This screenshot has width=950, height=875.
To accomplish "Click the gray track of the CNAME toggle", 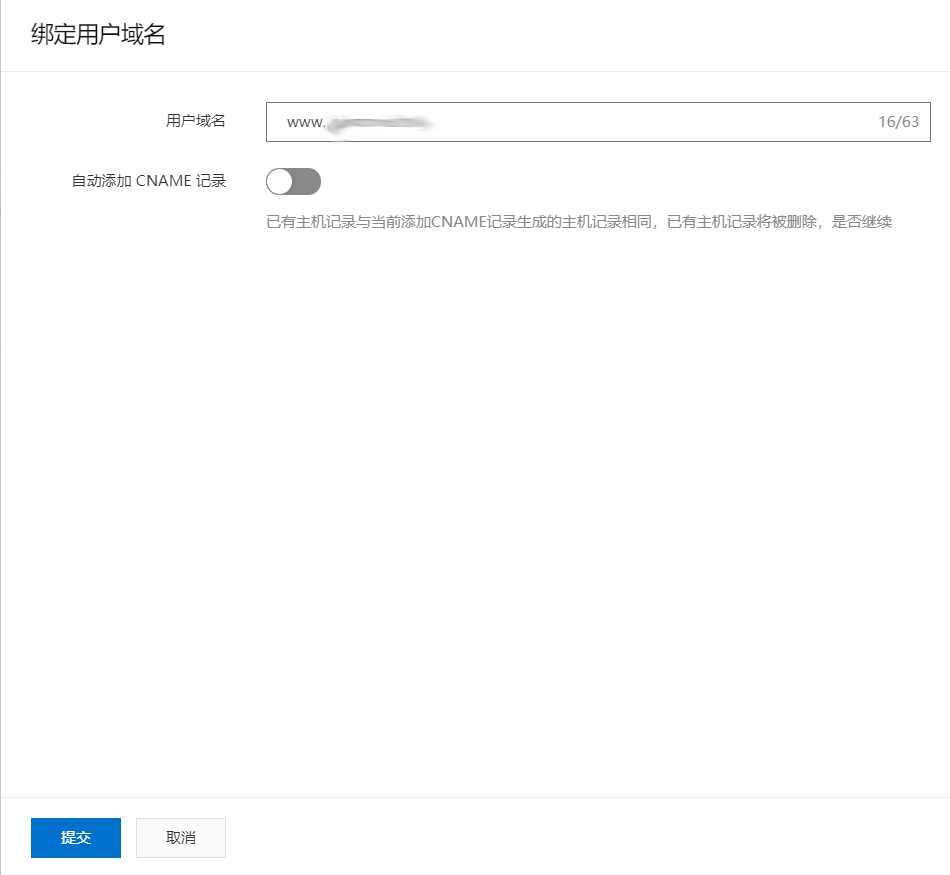I will [307, 181].
